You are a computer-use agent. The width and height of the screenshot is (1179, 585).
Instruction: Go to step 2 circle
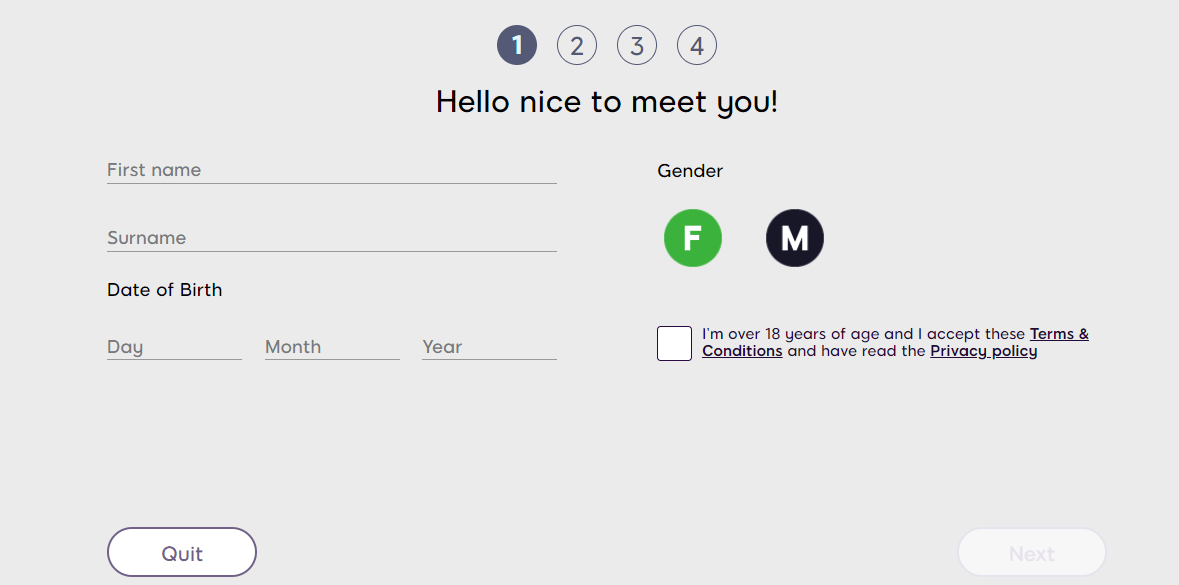pos(577,46)
